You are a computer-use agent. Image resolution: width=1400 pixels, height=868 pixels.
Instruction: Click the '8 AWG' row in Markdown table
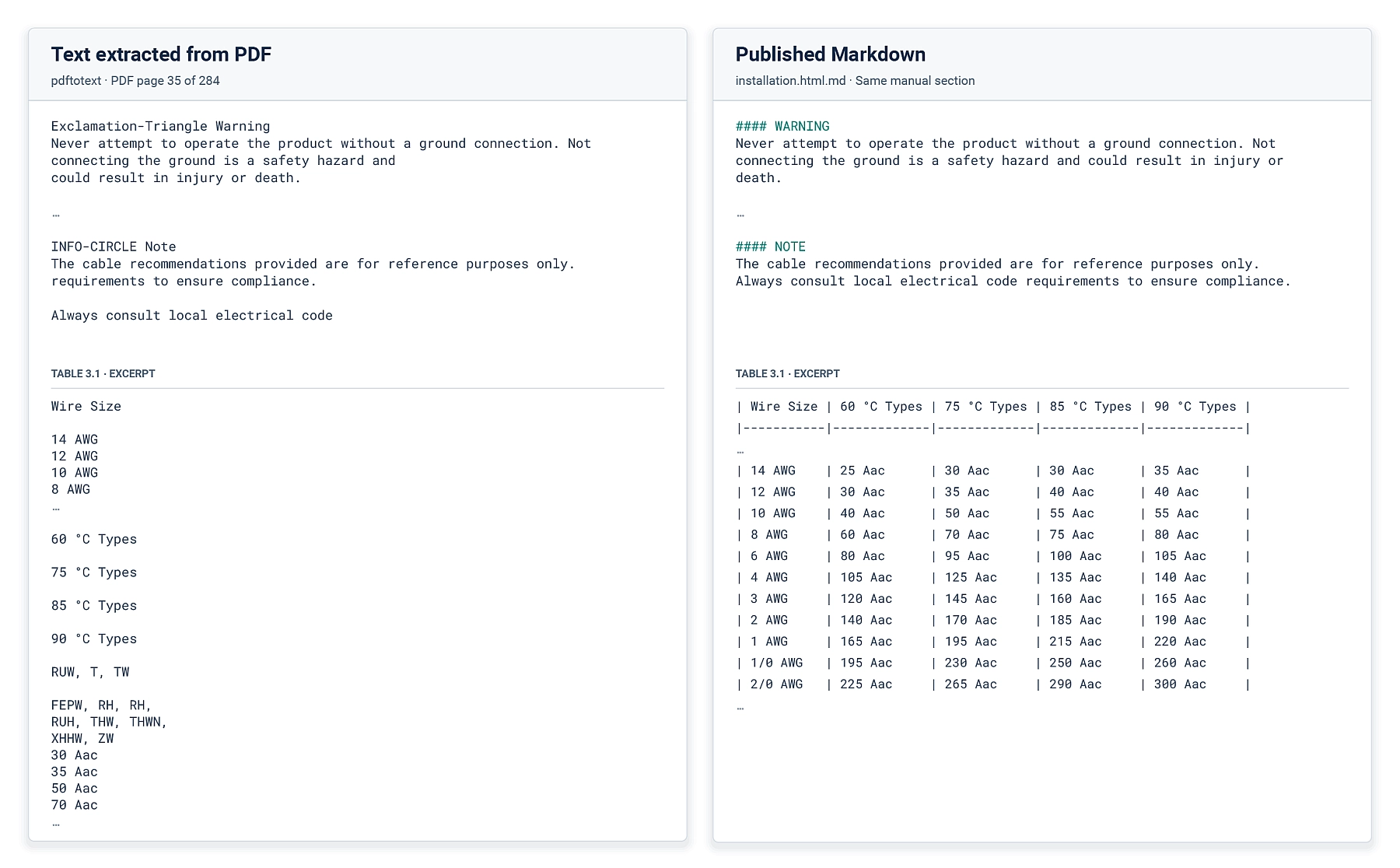point(993,534)
